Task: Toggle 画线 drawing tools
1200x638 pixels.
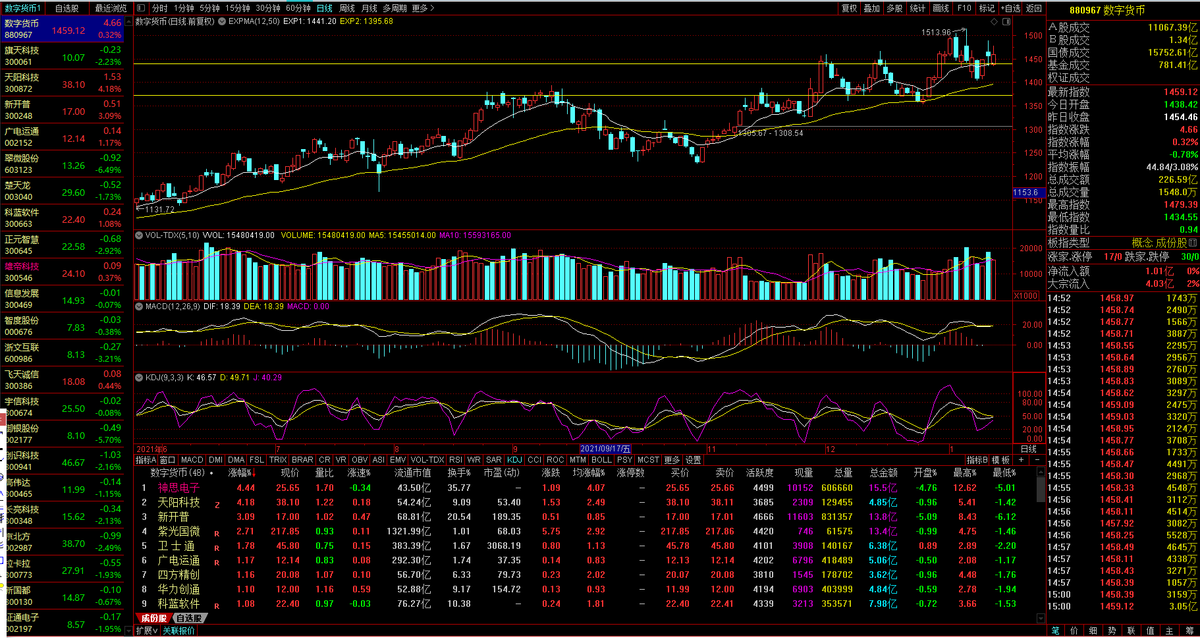Action: coord(940,7)
